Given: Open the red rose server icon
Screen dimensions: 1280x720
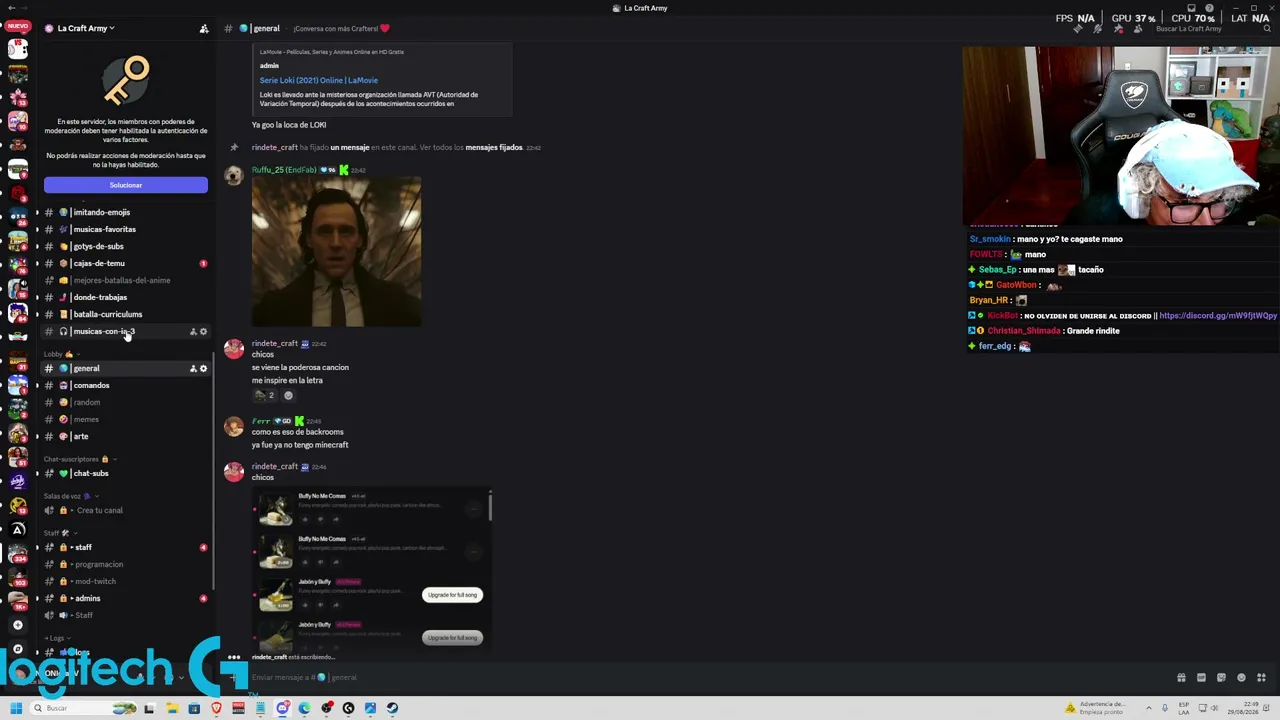Looking at the screenshot, I should (x=17, y=193).
